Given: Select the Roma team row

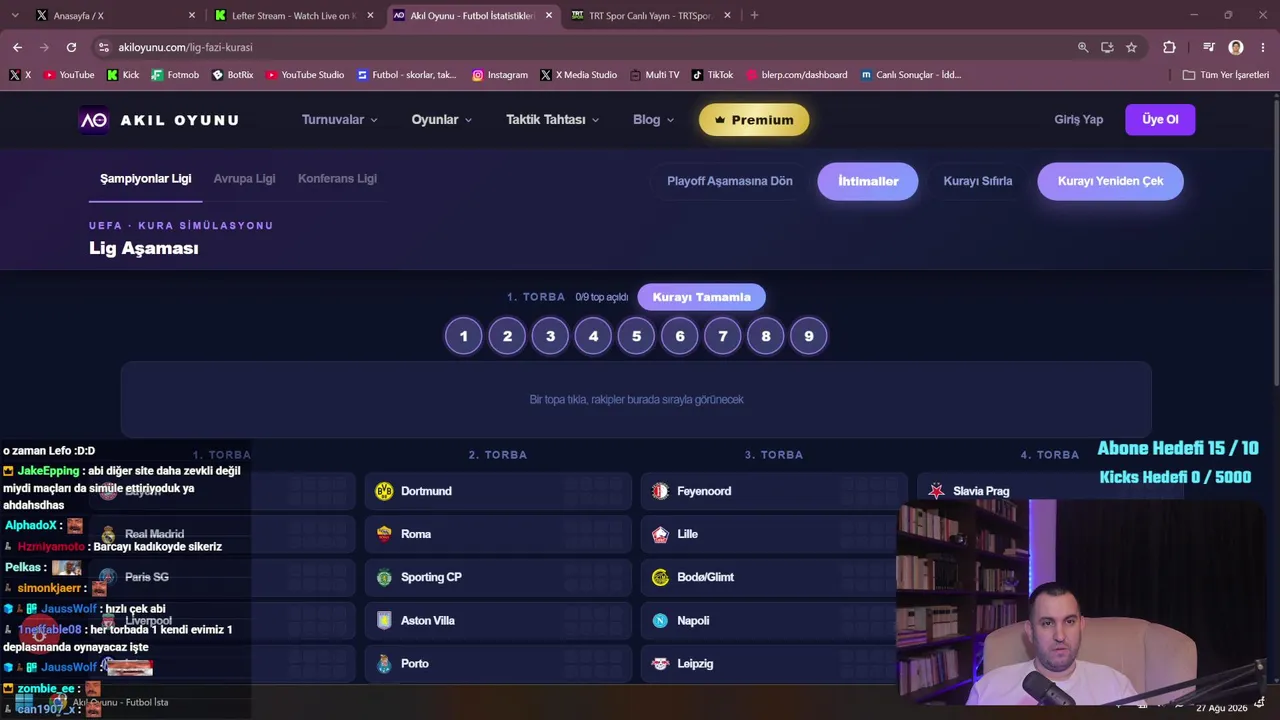Looking at the screenshot, I should pos(498,534).
